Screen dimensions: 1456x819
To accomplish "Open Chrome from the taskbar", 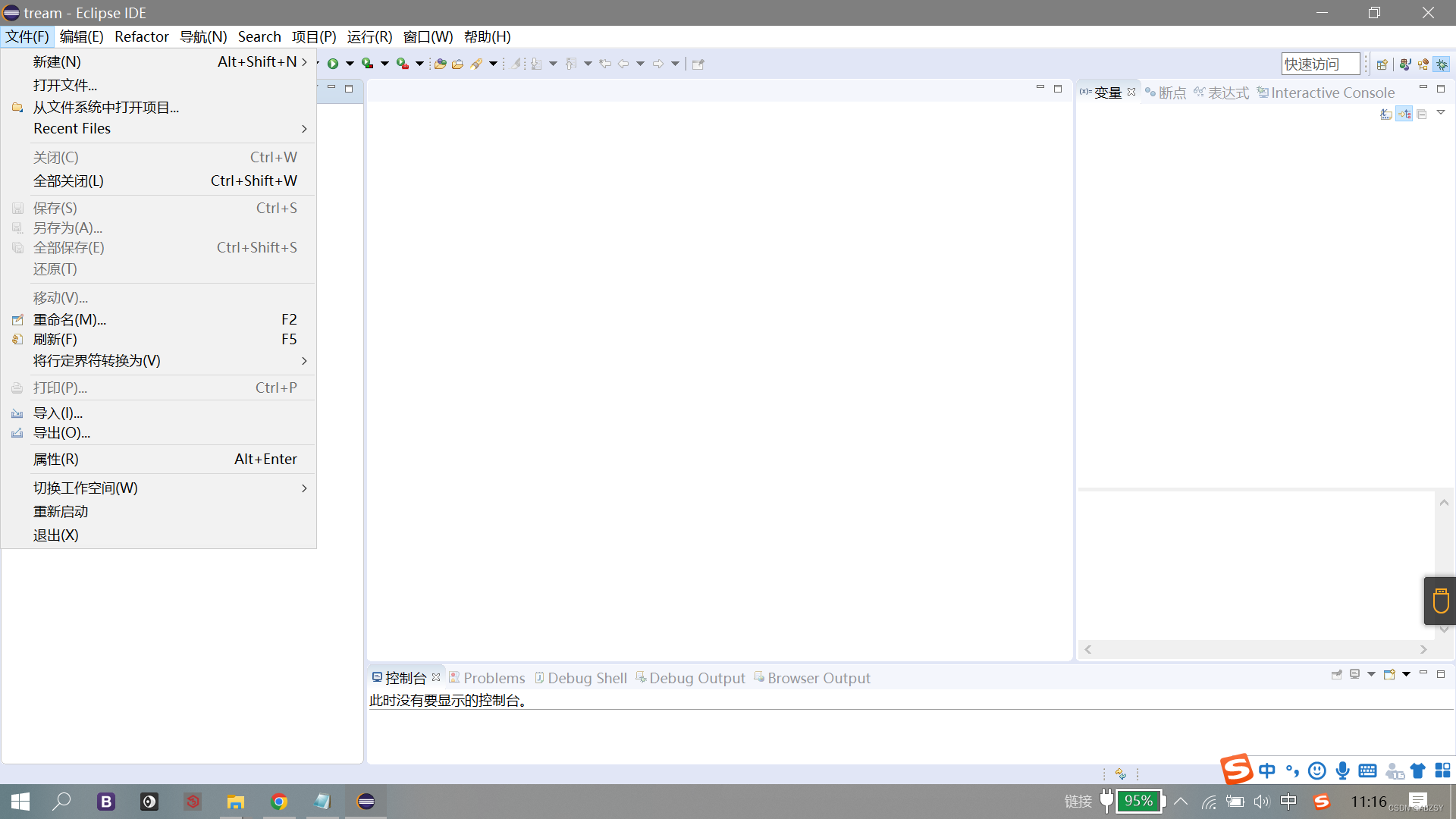I will coord(279,802).
